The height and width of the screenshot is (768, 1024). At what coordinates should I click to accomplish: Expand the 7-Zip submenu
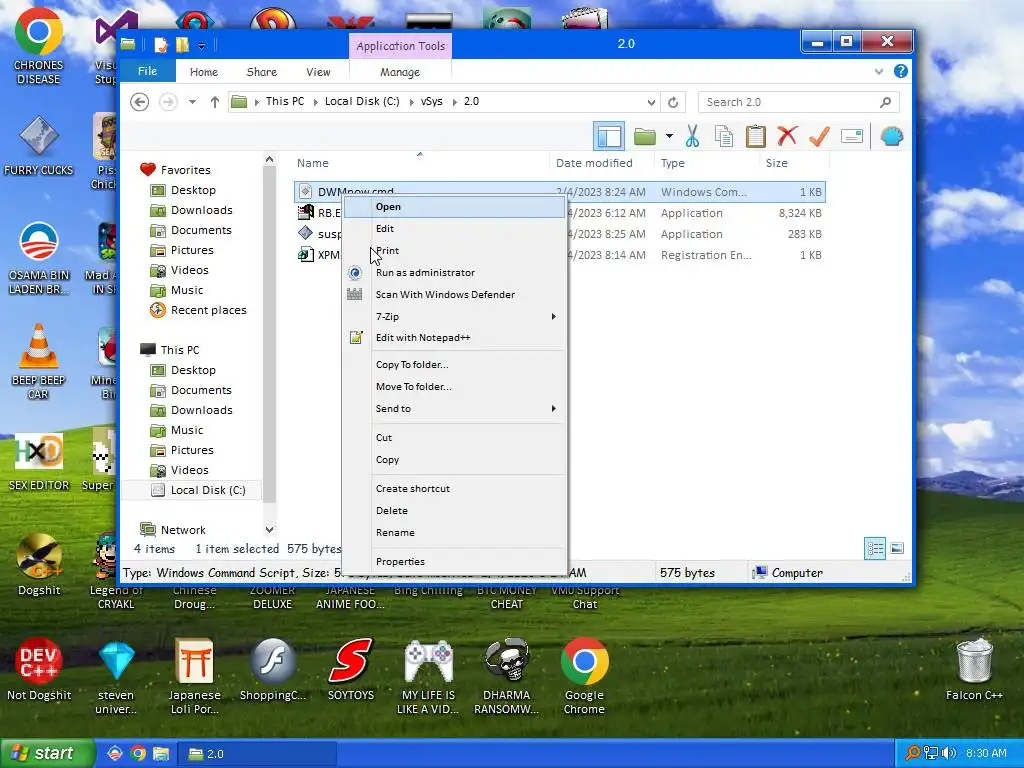click(454, 317)
